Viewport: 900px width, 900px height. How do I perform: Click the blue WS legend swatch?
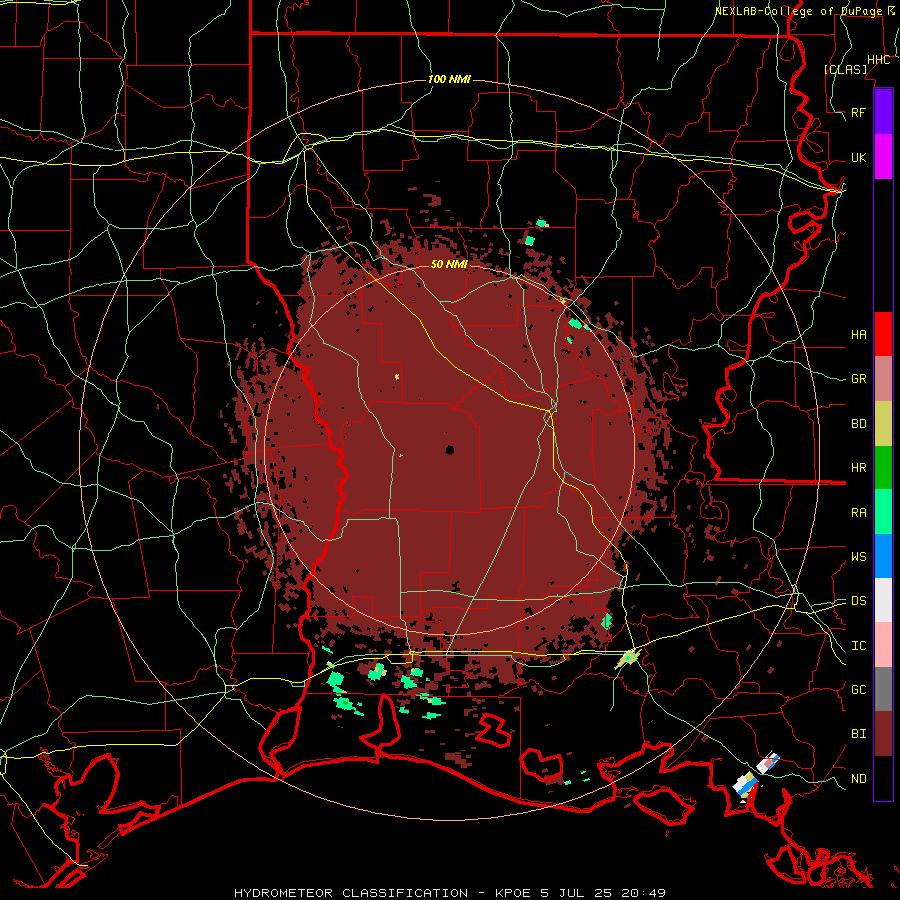(883, 556)
